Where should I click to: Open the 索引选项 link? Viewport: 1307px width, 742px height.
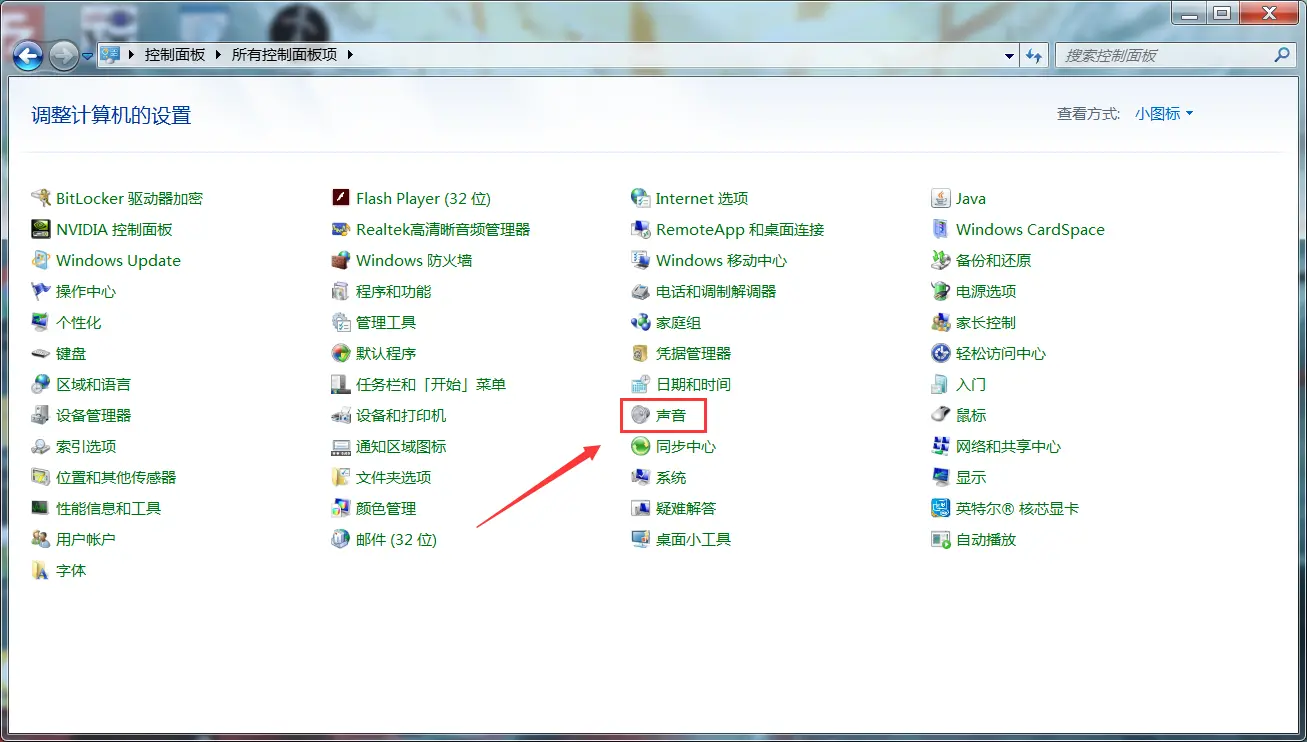click(86, 446)
